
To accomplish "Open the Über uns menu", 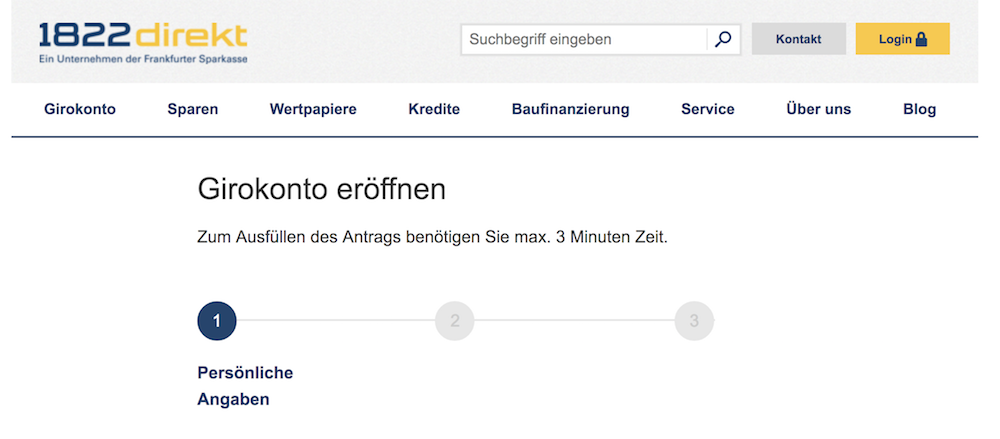I will 819,109.
